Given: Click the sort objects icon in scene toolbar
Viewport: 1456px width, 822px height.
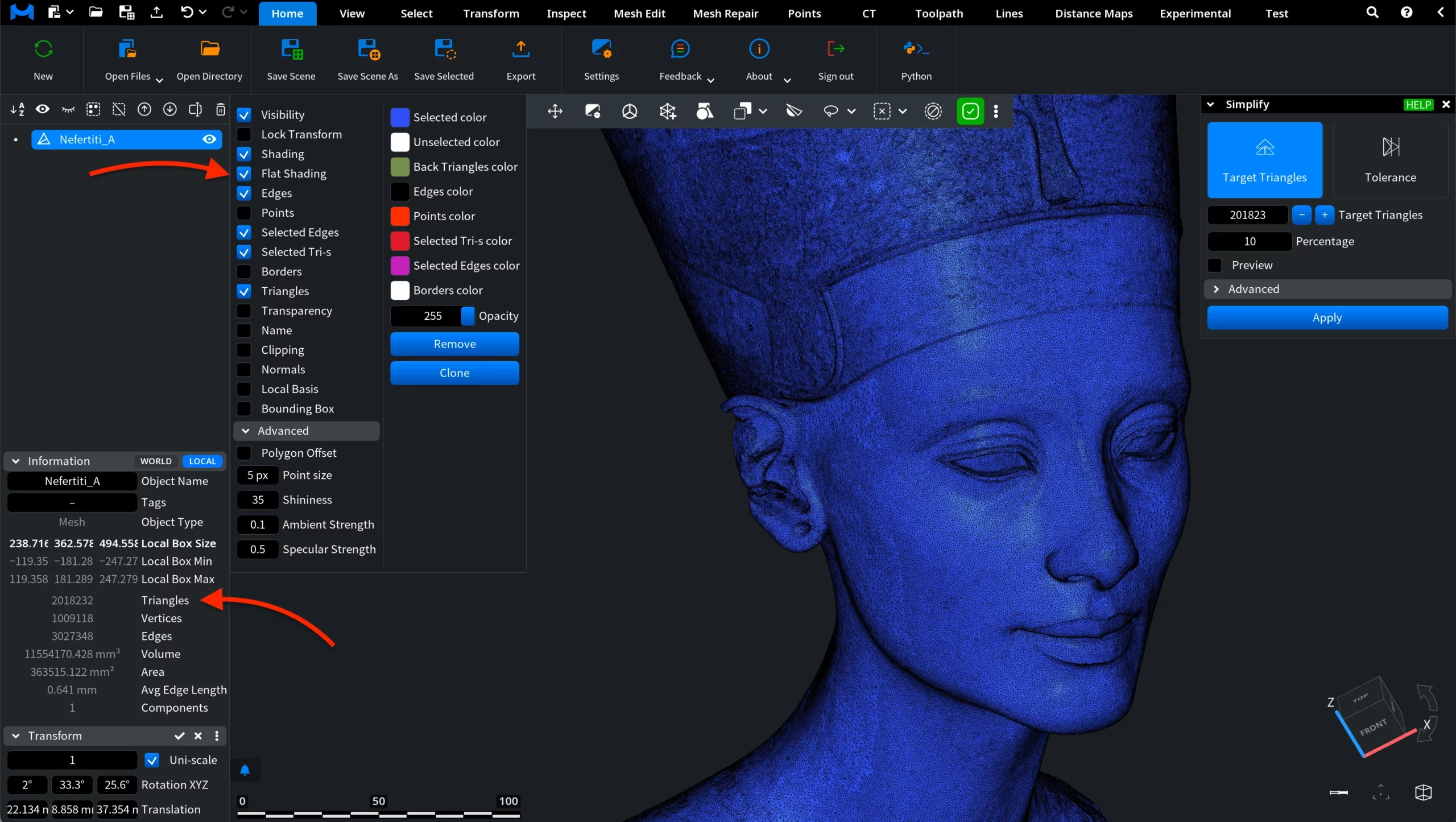Looking at the screenshot, I should point(17,109).
